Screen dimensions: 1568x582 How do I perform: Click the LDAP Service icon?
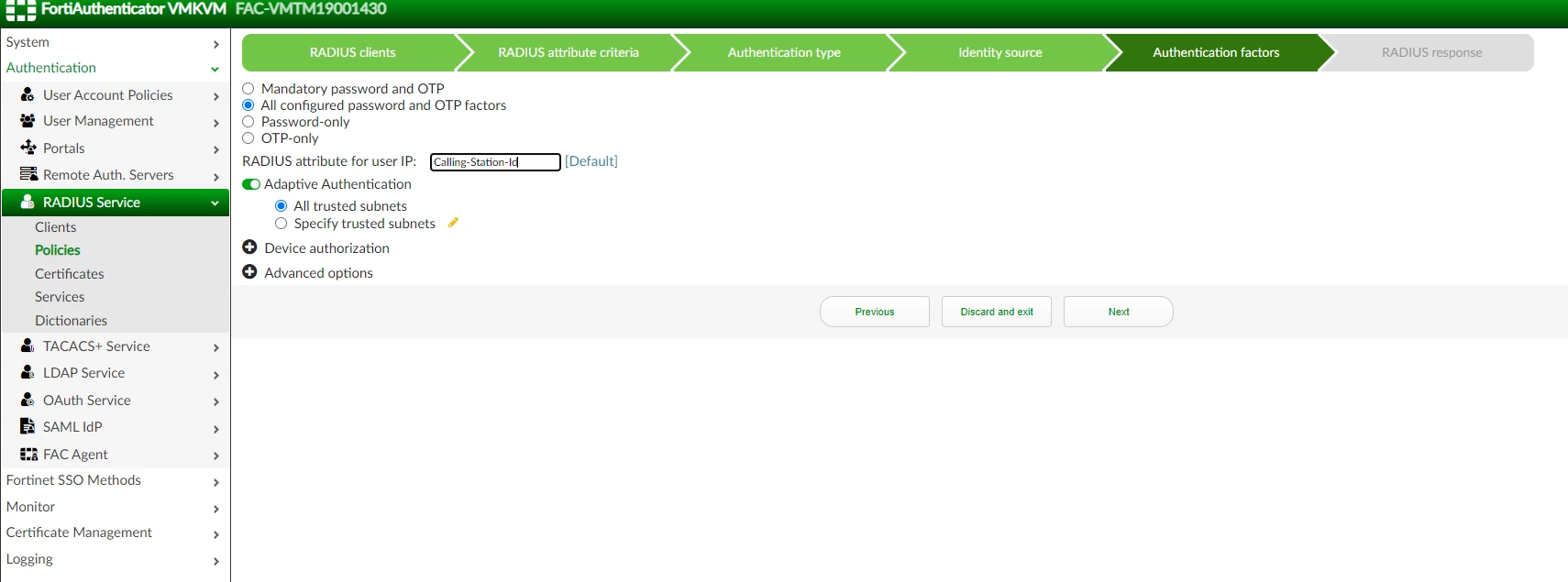click(28, 372)
